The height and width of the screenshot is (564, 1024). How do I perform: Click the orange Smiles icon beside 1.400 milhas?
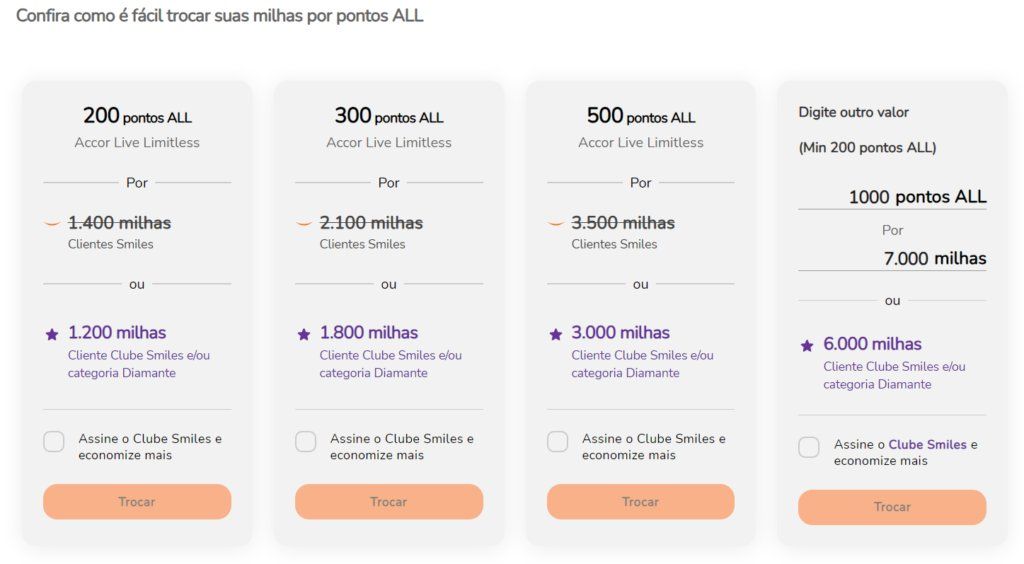point(52,223)
